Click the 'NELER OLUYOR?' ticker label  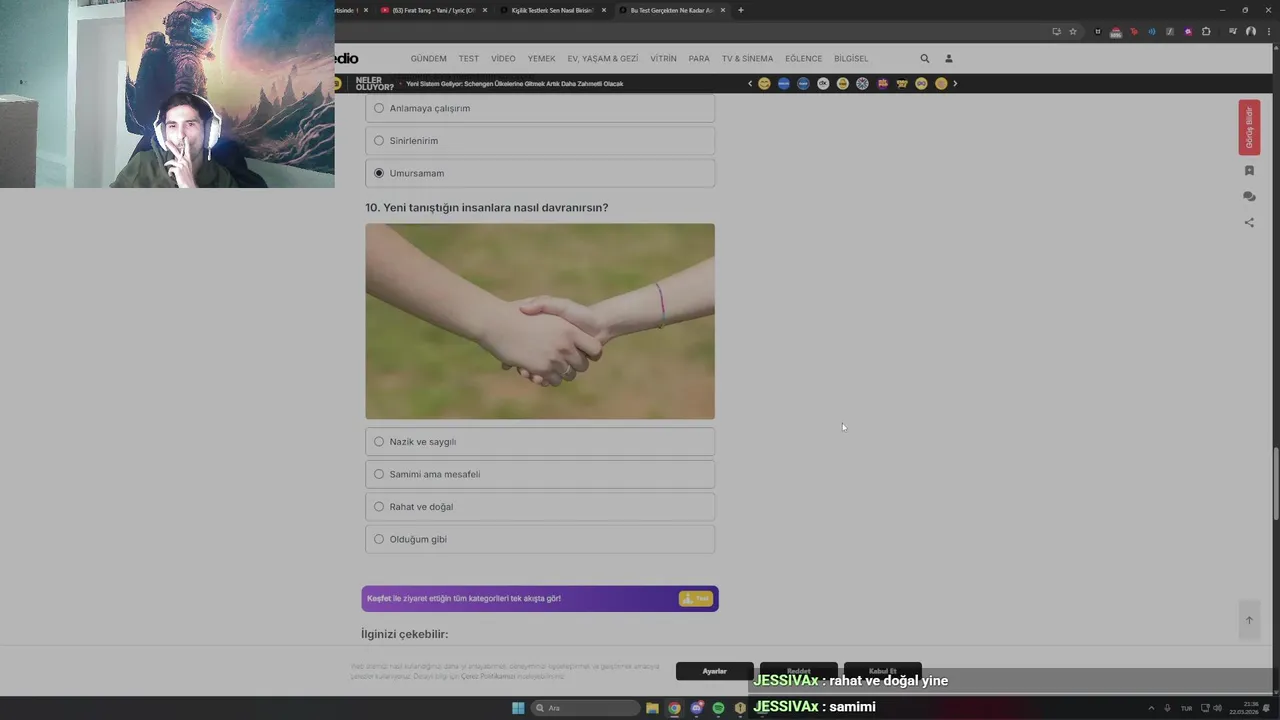[x=374, y=84]
